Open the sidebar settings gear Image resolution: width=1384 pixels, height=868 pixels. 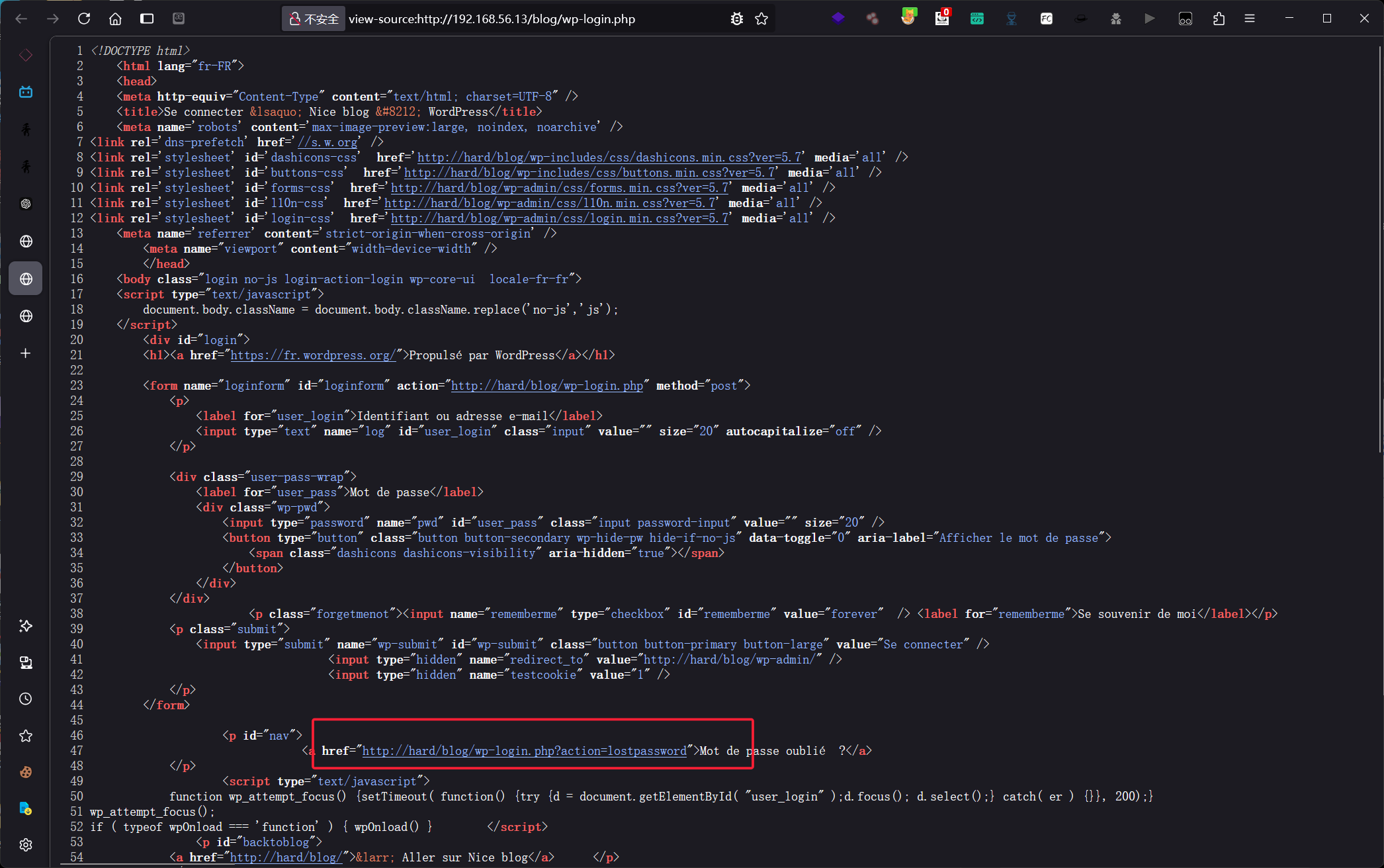point(26,845)
